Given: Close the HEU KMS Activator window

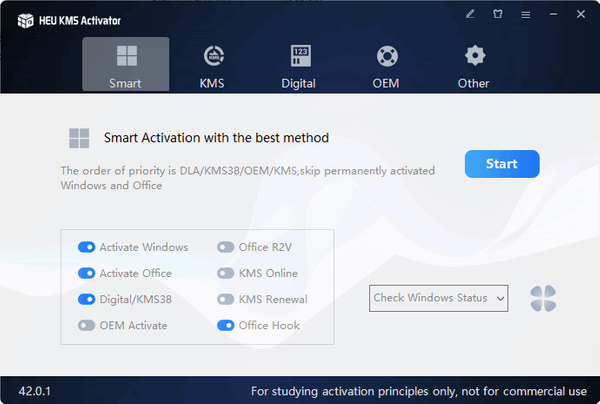Looking at the screenshot, I should (581, 14).
